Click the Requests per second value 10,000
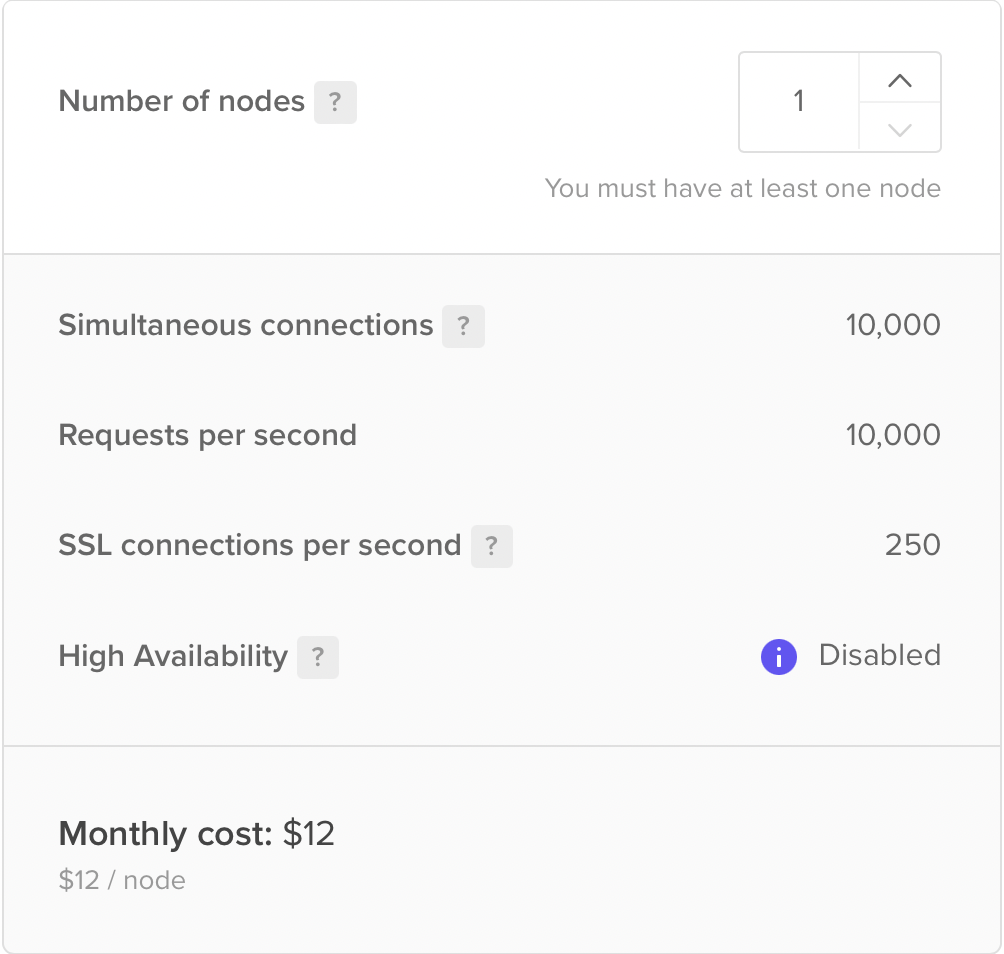This screenshot has width=1004, height=954. click(892, 436)
